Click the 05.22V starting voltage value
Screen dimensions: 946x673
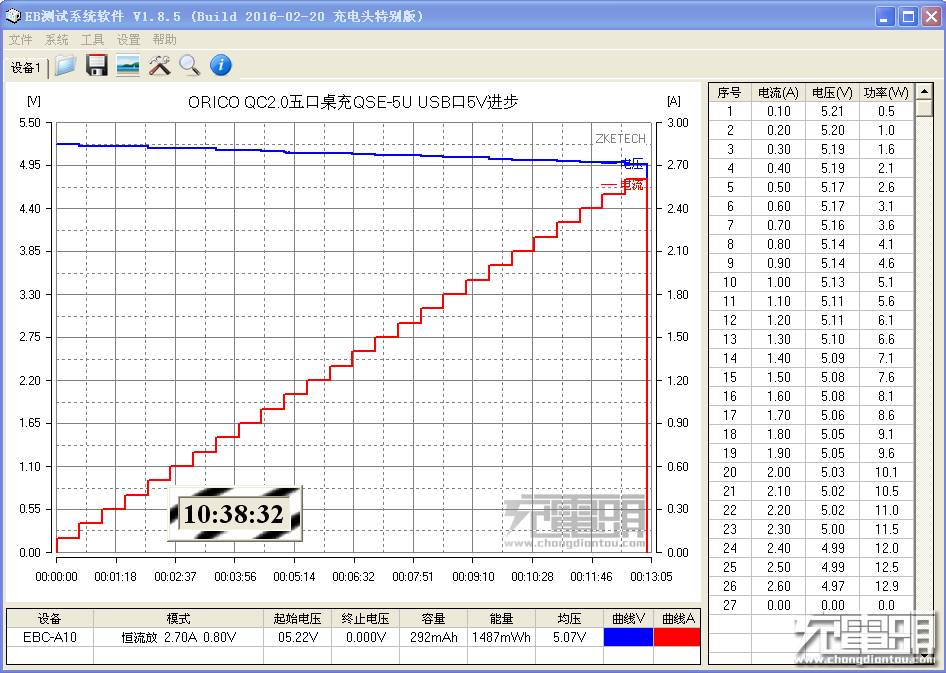pyautogui.click(x=297, y=637)
